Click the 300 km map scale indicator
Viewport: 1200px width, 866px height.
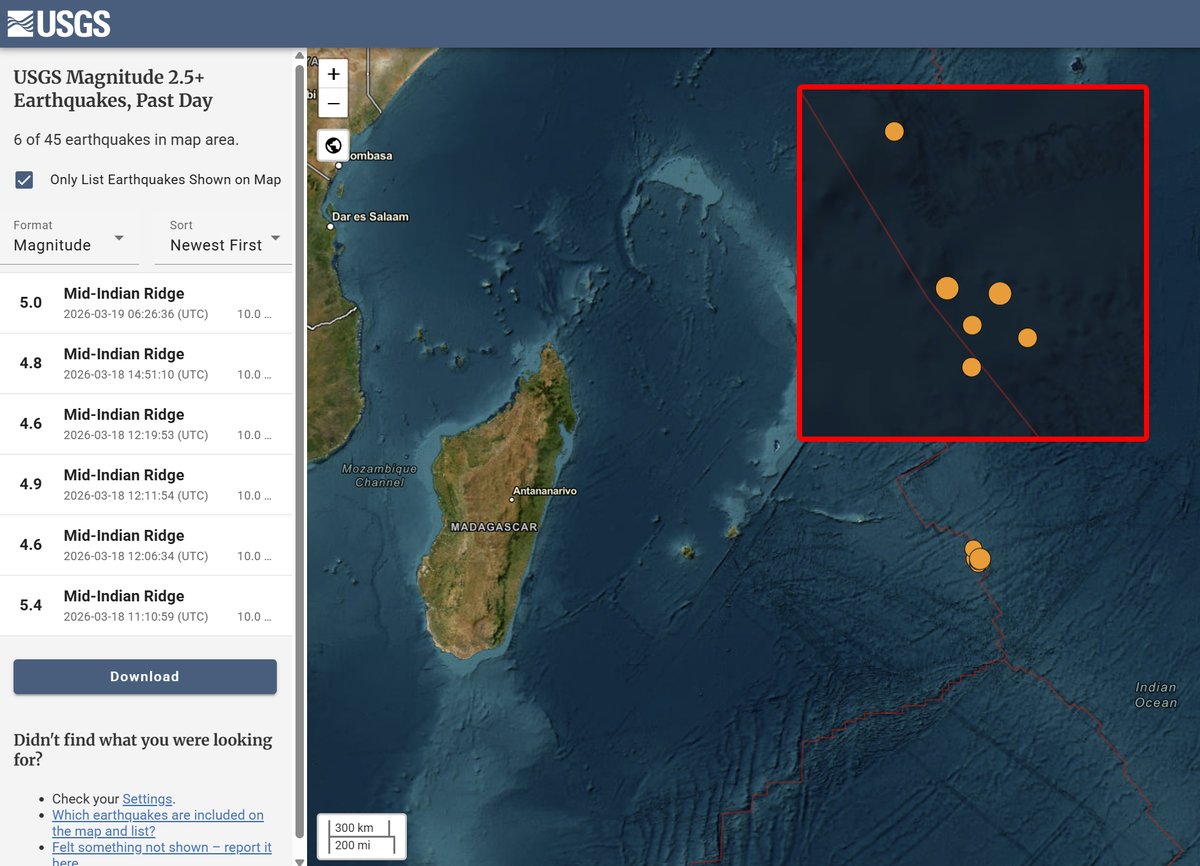pos(361,827)
